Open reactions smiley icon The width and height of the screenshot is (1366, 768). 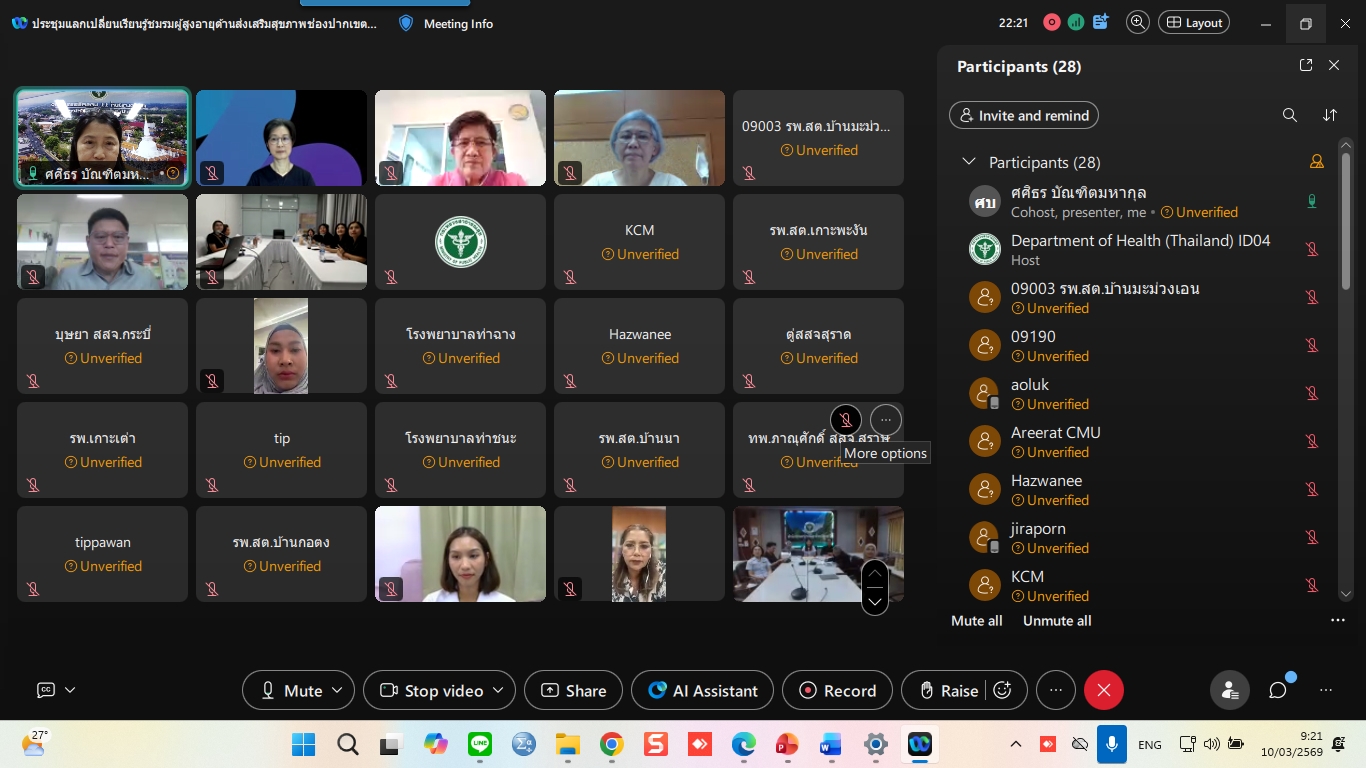pos(1002,690)
